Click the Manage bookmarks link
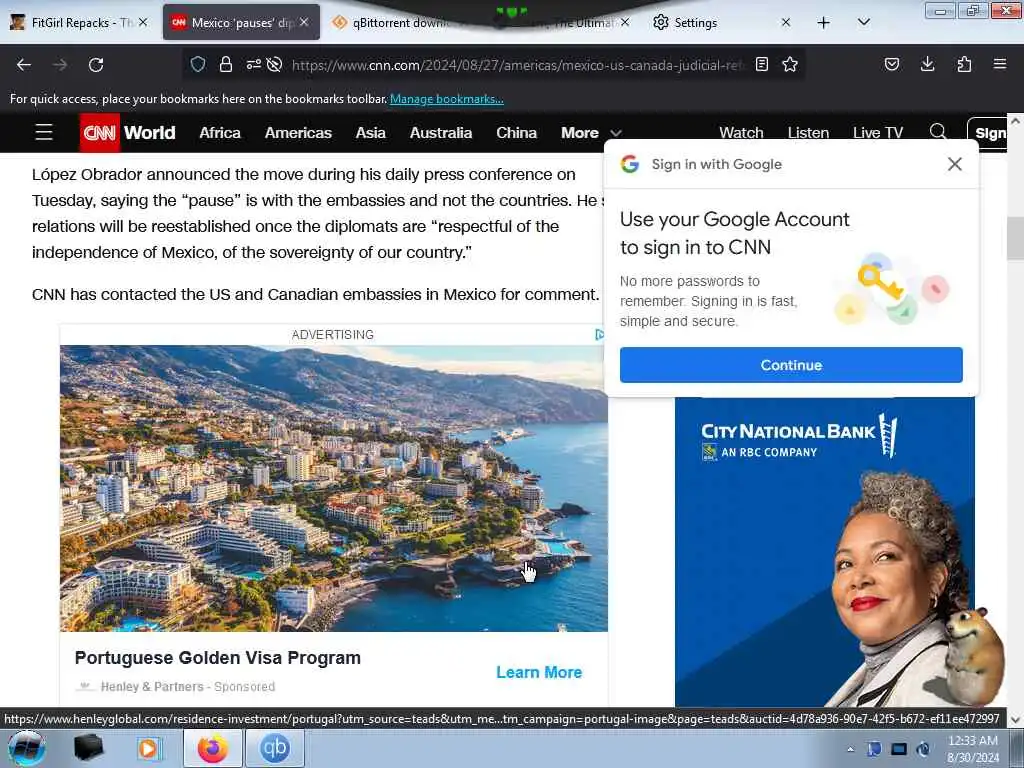Image resolution: width=1024 pixels, height=768 pixels. pyautogui.click(x=447, y=99)
